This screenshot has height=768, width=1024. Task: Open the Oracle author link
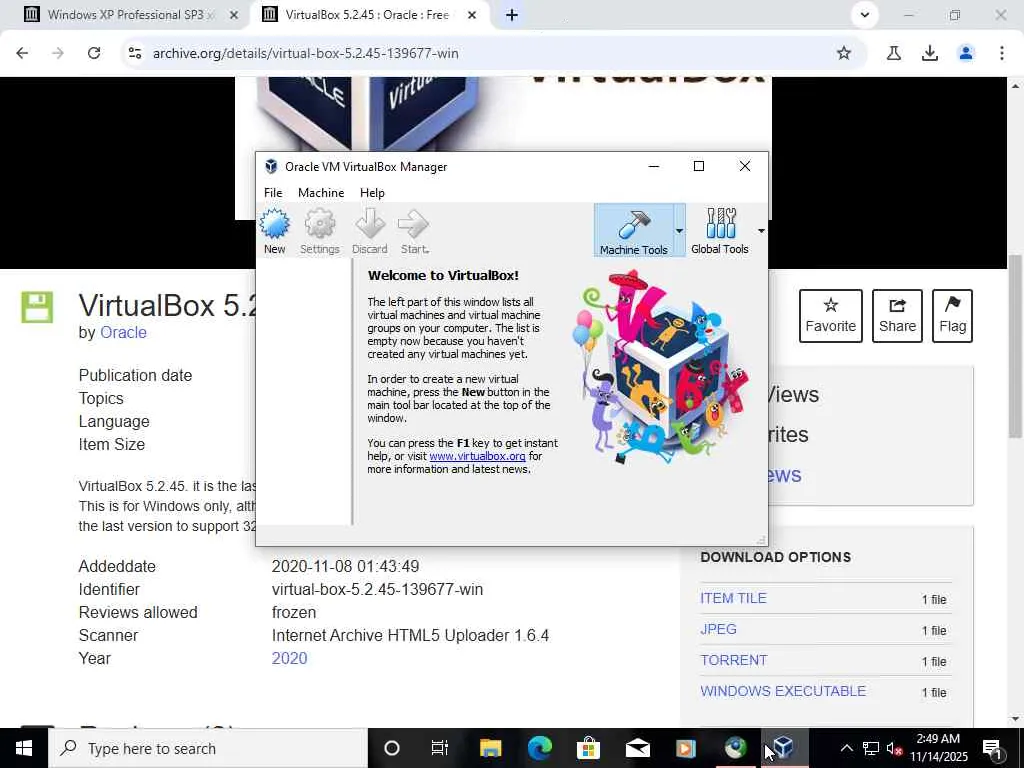pos(123,332)
